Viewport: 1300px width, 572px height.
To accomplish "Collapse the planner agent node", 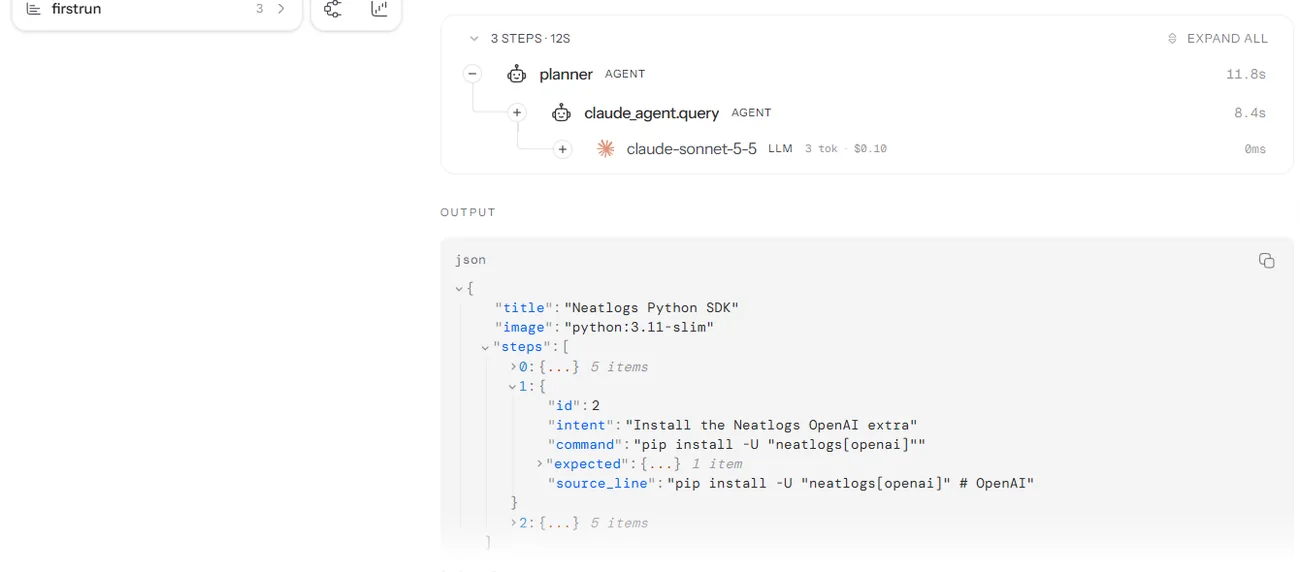I will tap(472, 74).
